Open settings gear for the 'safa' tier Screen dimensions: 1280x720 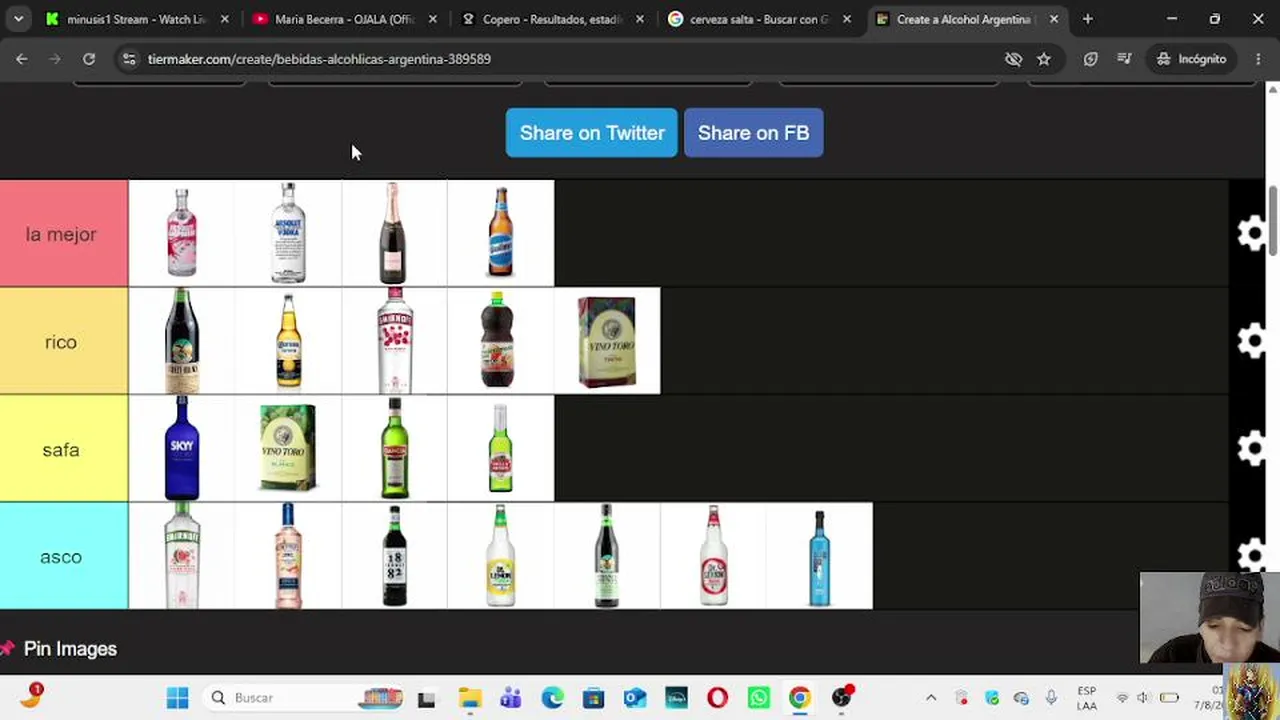click(x=1251, y=449)
